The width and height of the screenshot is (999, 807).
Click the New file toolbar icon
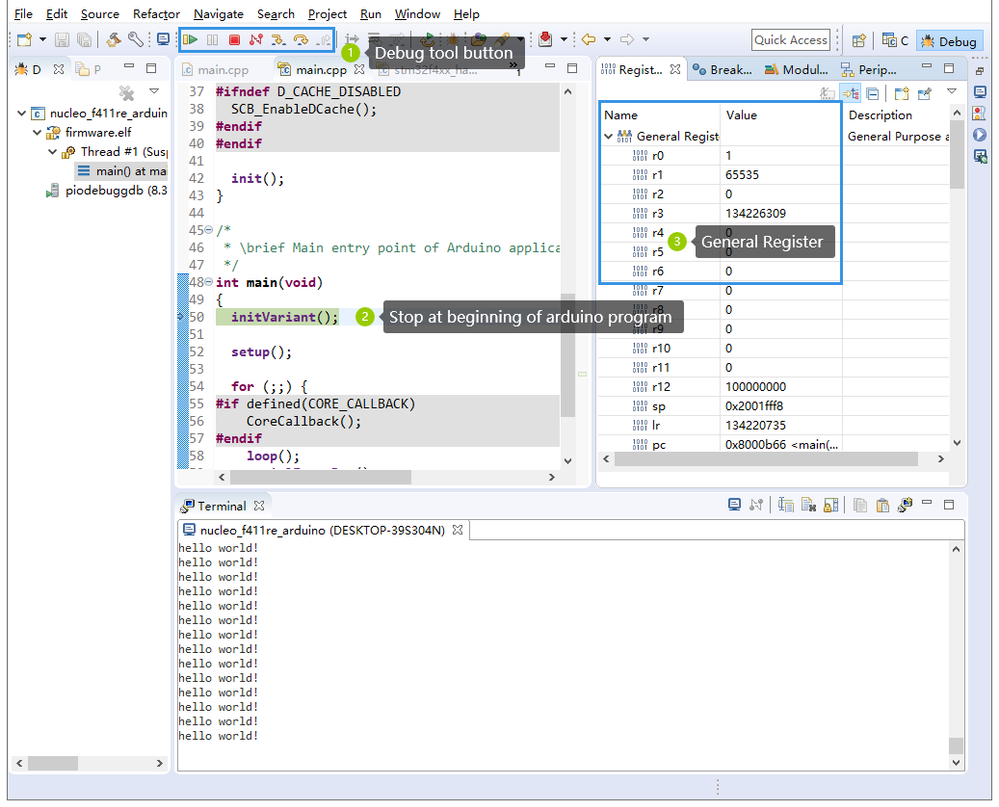24,39
